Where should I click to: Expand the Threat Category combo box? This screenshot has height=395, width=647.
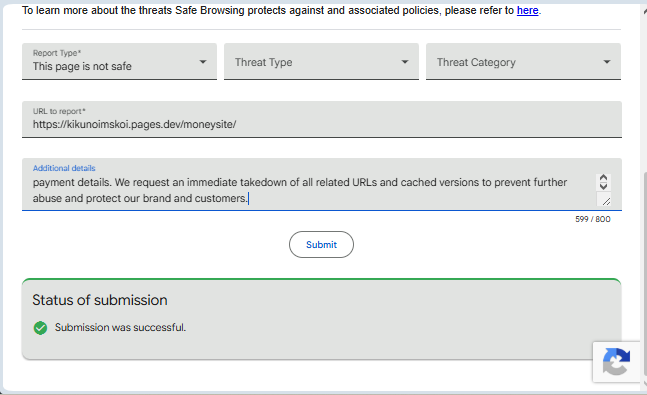pos(523,61)
